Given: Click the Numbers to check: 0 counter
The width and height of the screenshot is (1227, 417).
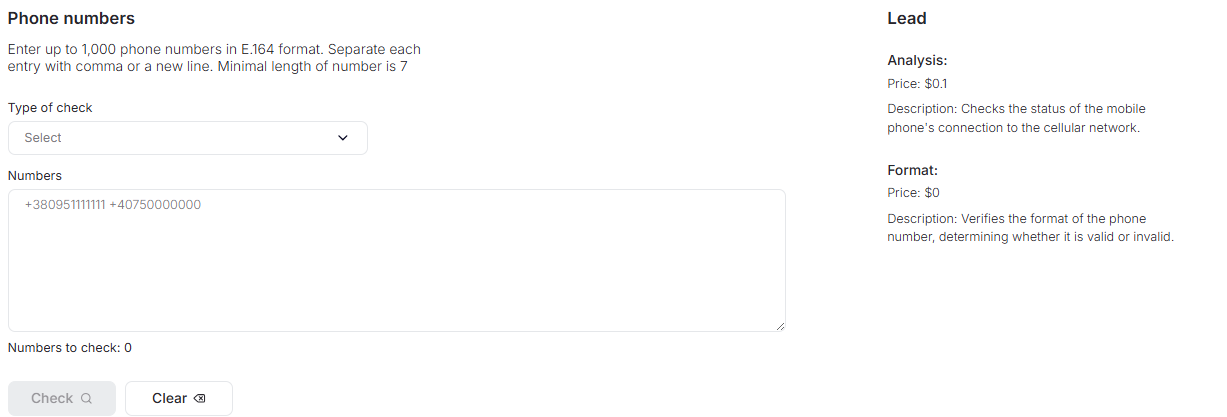Looking at the screenshot, I should [x=70, y=348].
